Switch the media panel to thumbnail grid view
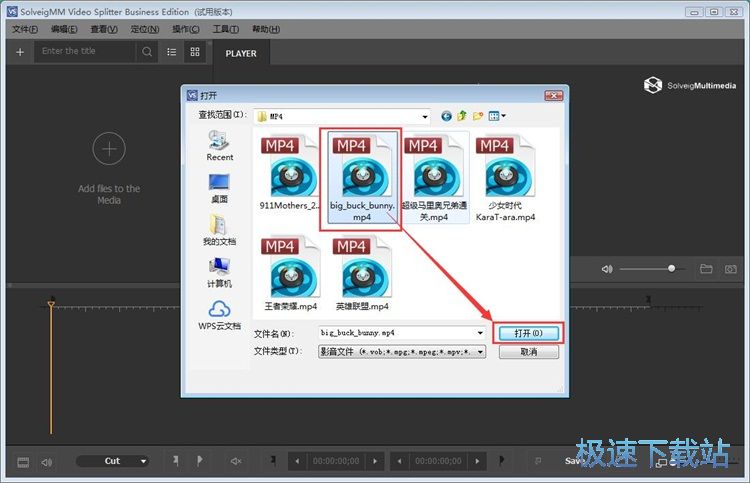 (x=194, y=52)
